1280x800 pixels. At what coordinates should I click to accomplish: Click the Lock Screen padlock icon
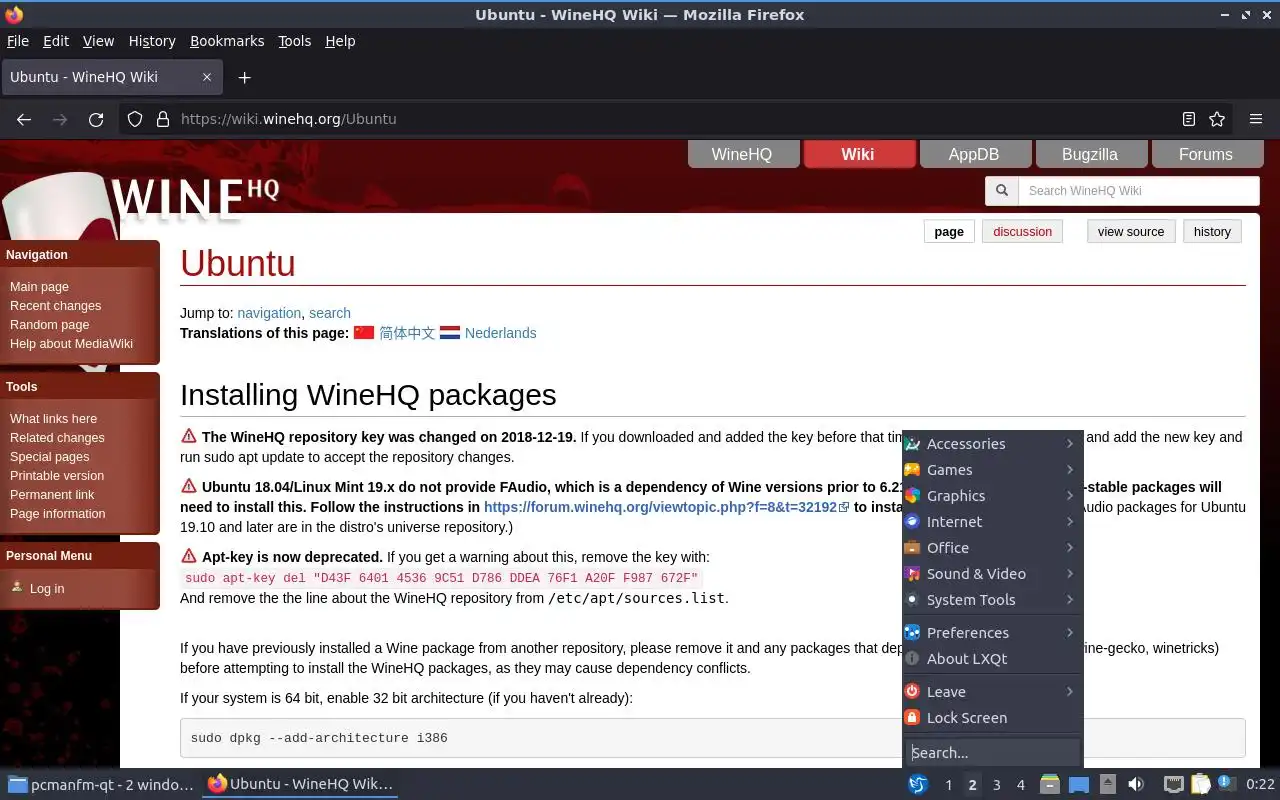pos(912,718)
